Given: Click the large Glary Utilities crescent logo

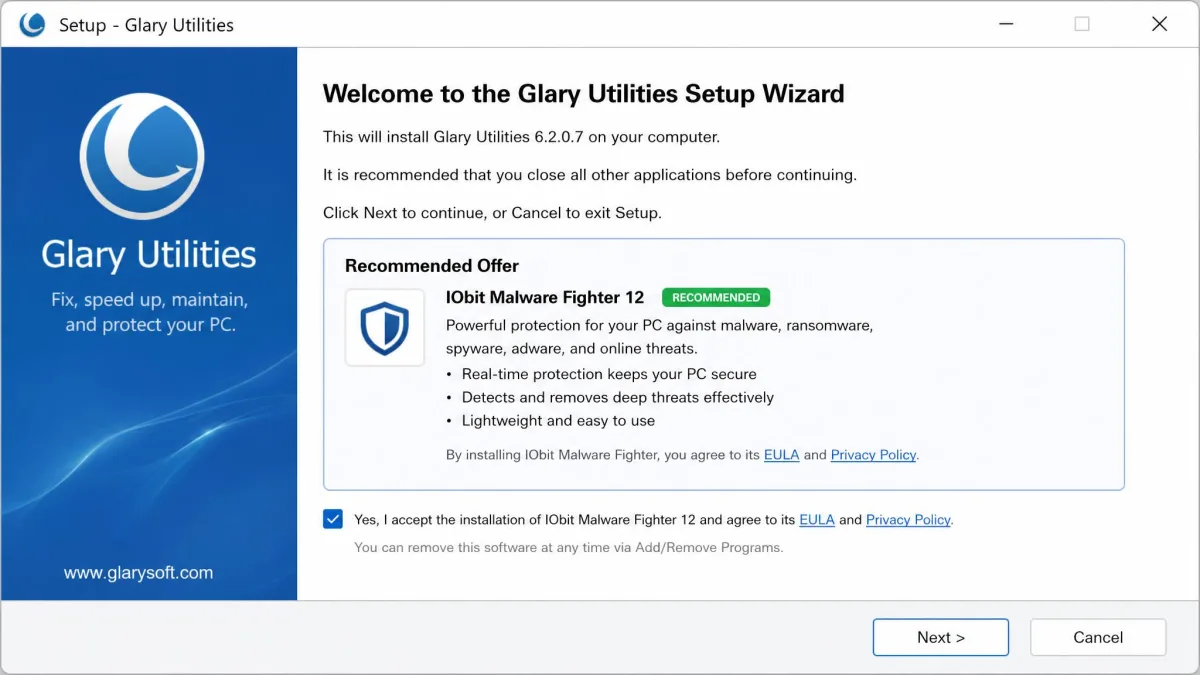Looking at the screenshot, I should pyautogui.click(x=142, y=157).
